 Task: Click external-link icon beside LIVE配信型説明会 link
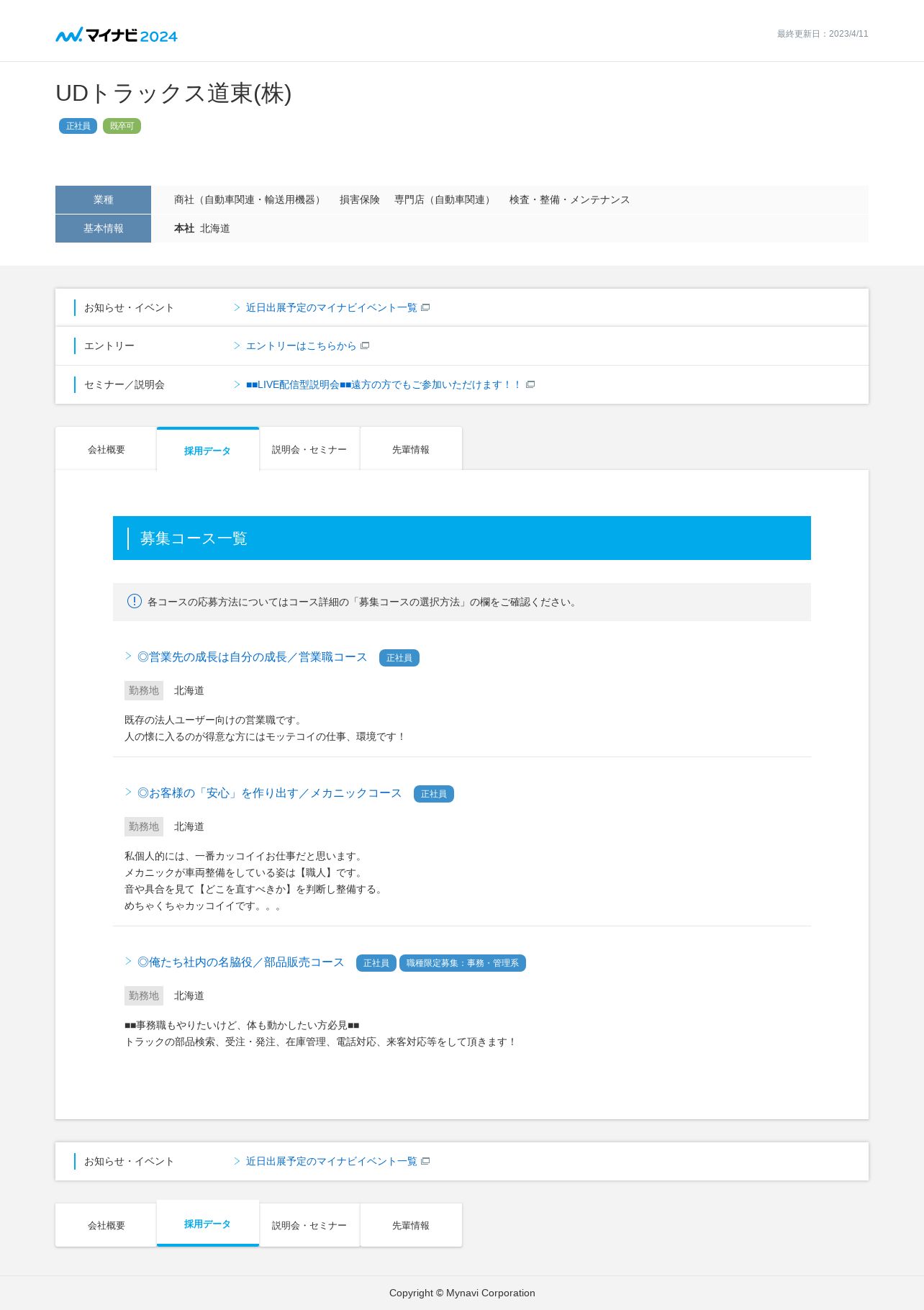[530, 384]
